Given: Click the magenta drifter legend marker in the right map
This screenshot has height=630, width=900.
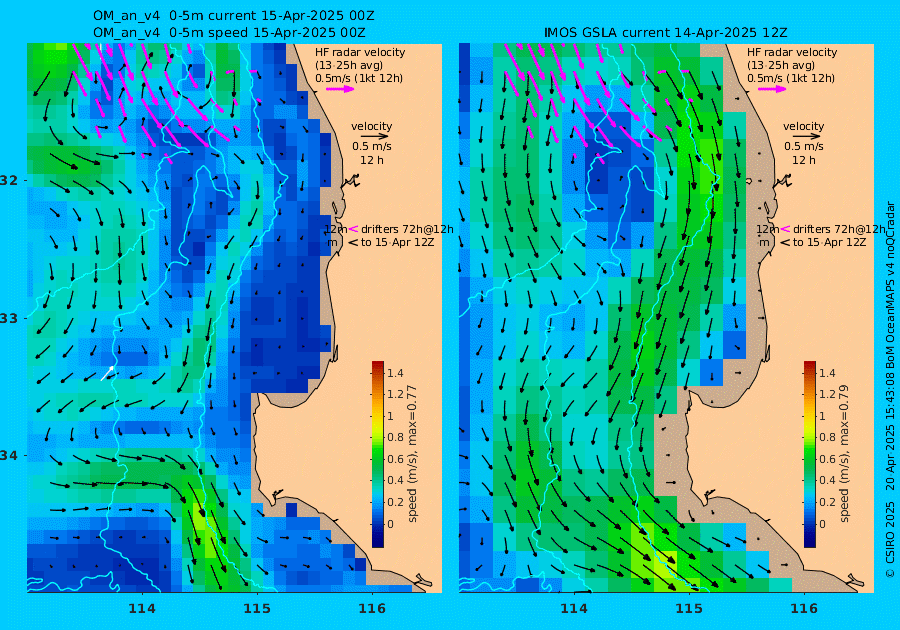Looking at the screenshot, I should point(785,229).
